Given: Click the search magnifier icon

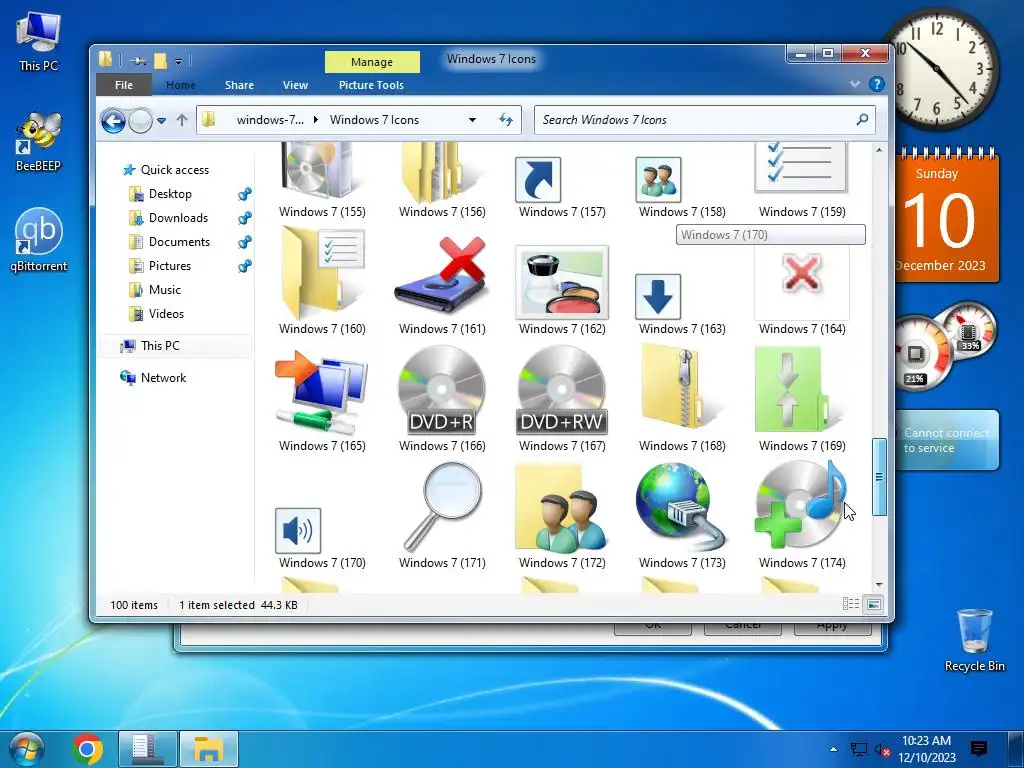Looking at the screenshot, I should pos(862,120).
